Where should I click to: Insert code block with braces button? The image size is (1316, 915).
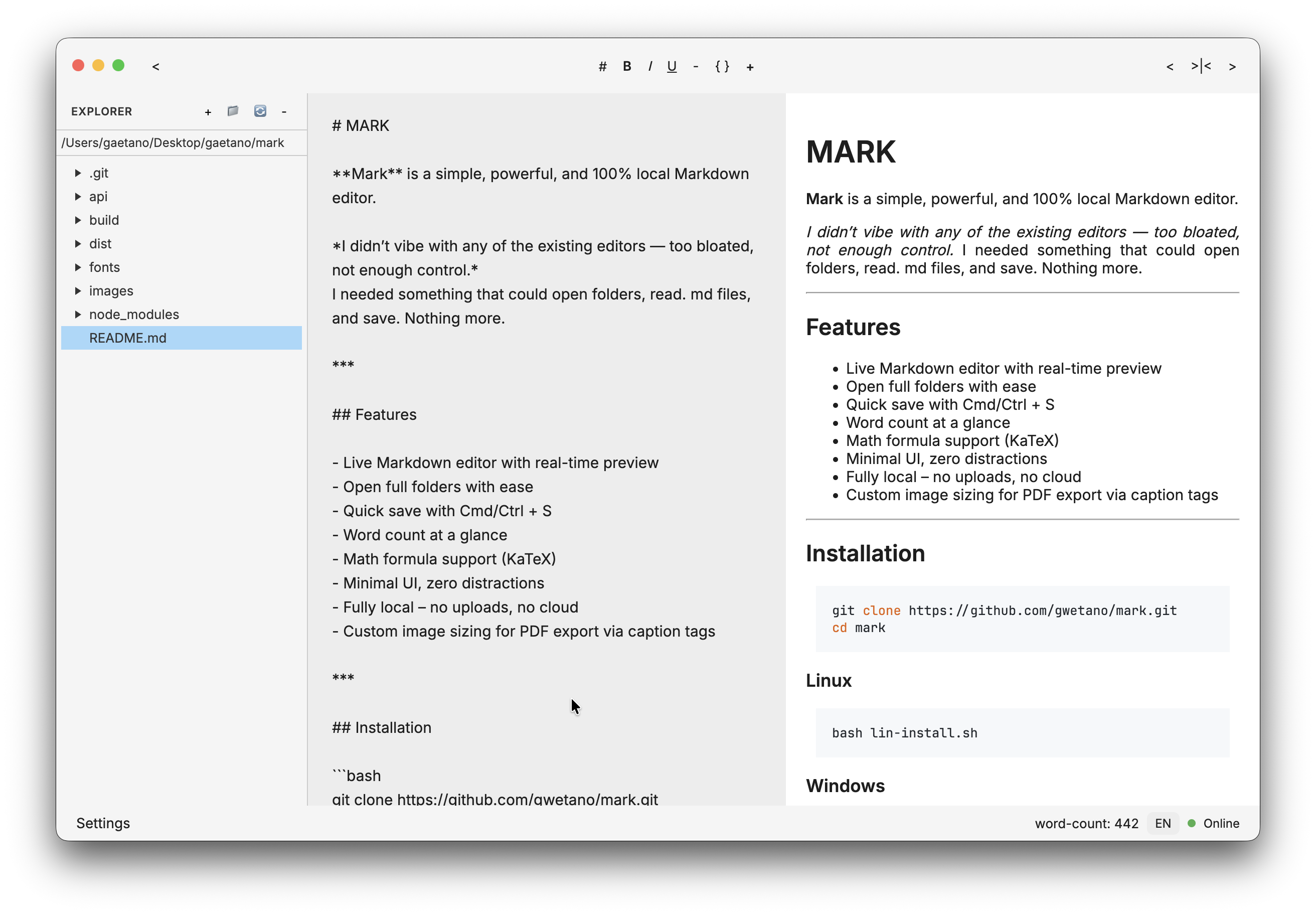click(722, 67)
